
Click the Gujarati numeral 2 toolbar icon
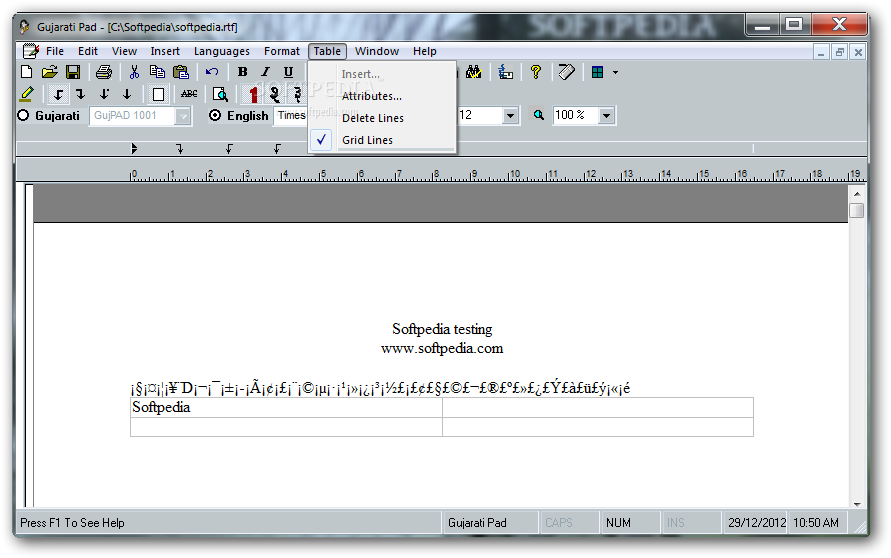(x=275, y=94)
